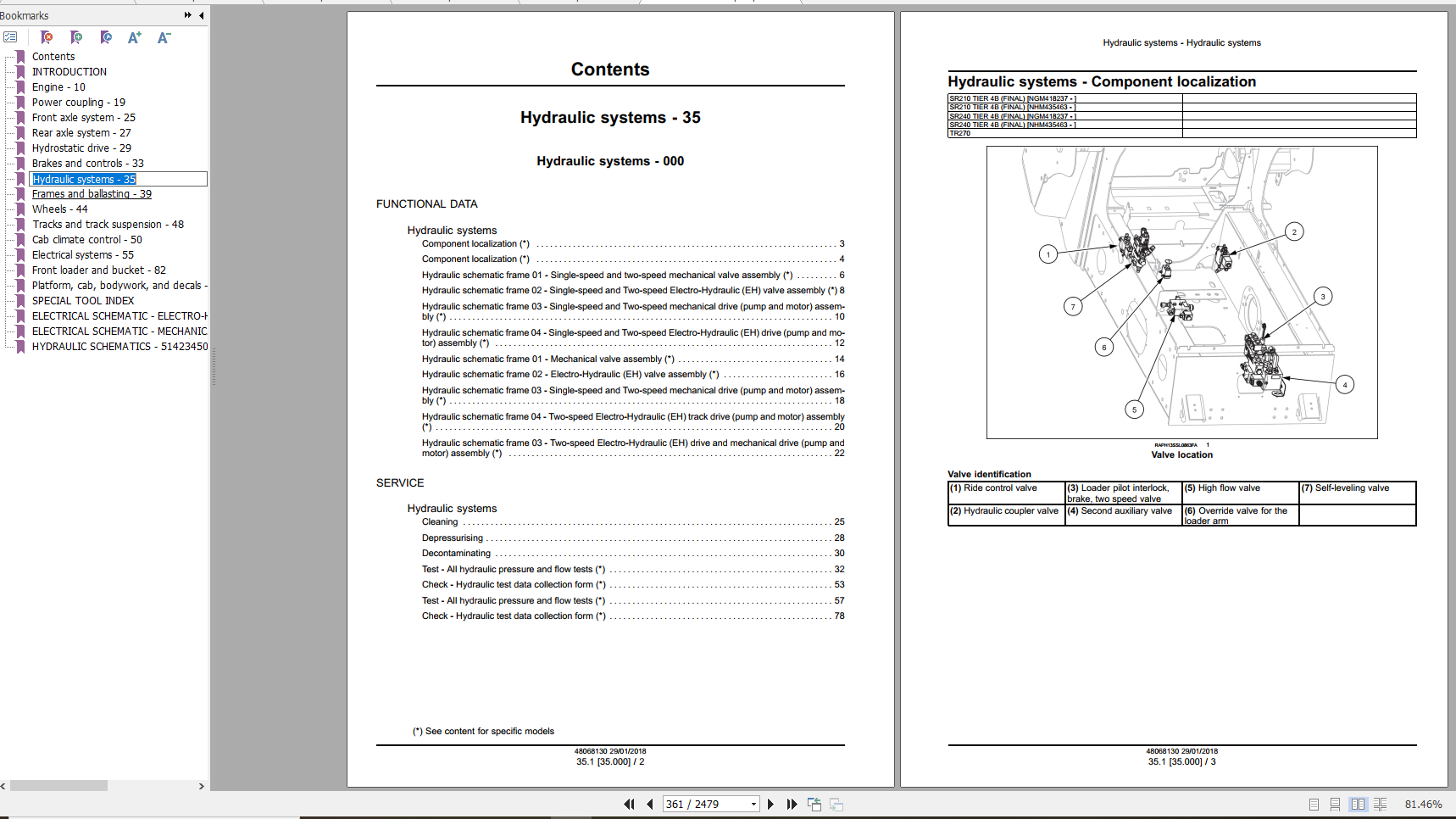The width and height of the screenshot is (1456, 819).
Task: Open the page number dropdown
Action: coord(753,805)
